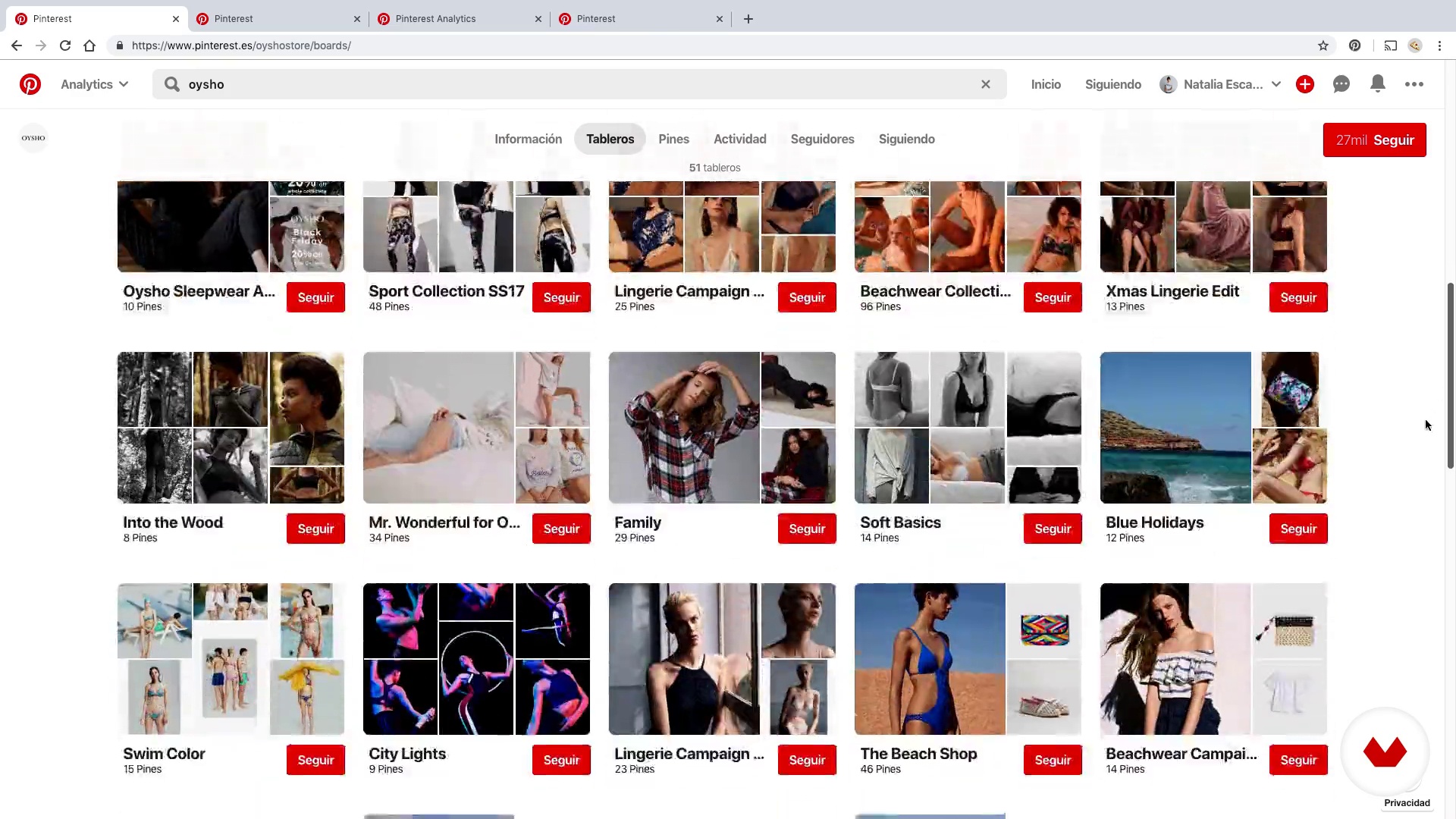Viewport: 1456px width, 819px height.
Task: Follow the Xmas Lingerie Edit board
Action: tap(1298, 297)
